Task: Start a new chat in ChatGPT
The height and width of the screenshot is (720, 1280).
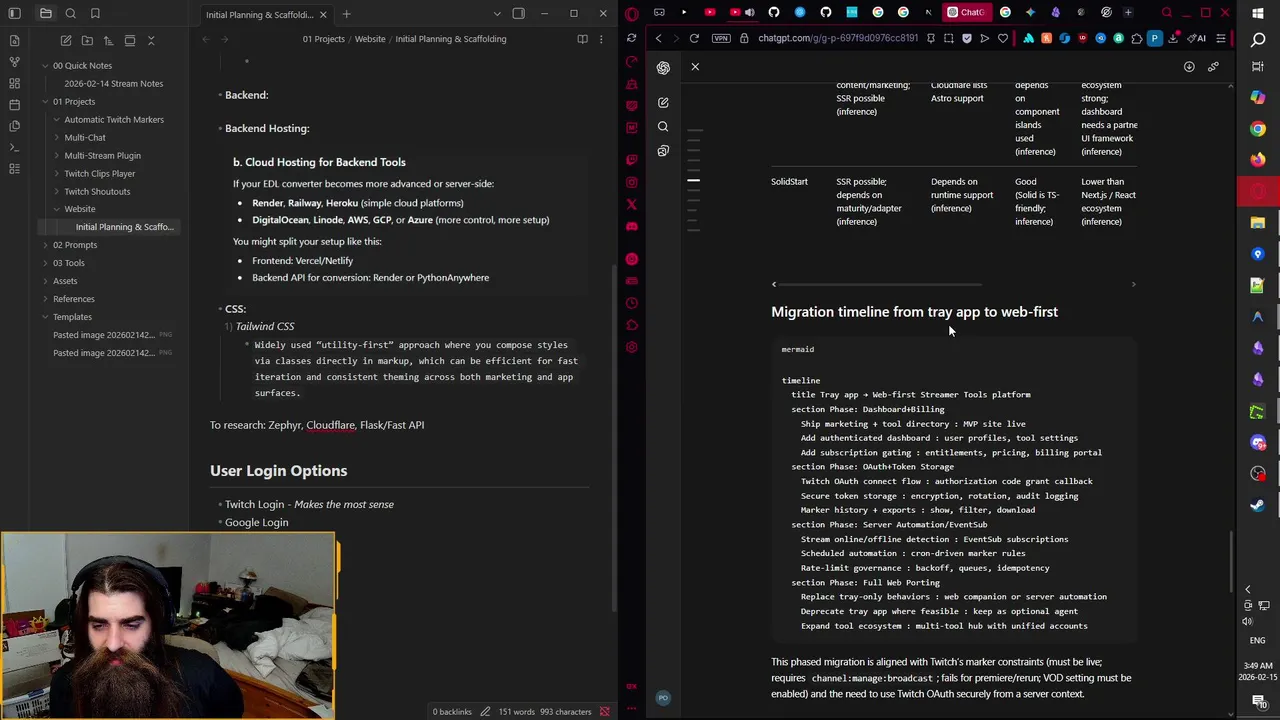Action: coord(663,102)
